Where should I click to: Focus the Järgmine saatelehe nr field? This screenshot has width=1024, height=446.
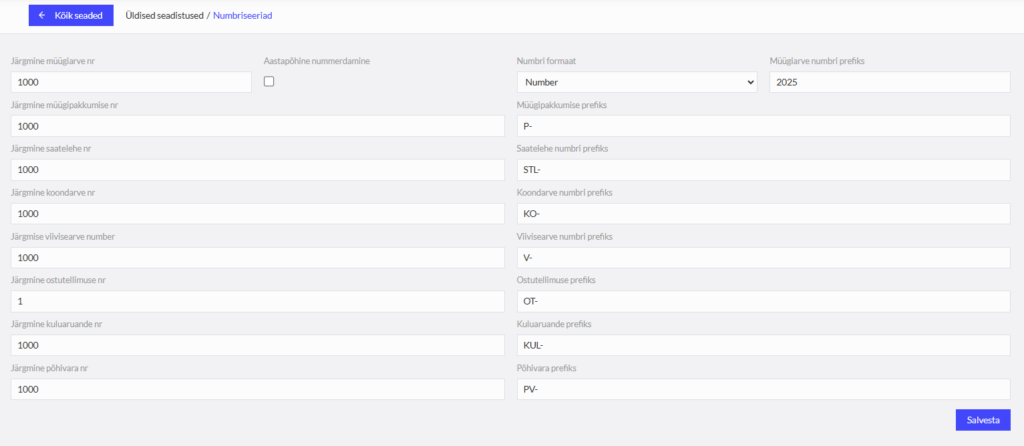pyautogui.click(x=258, y=170)
